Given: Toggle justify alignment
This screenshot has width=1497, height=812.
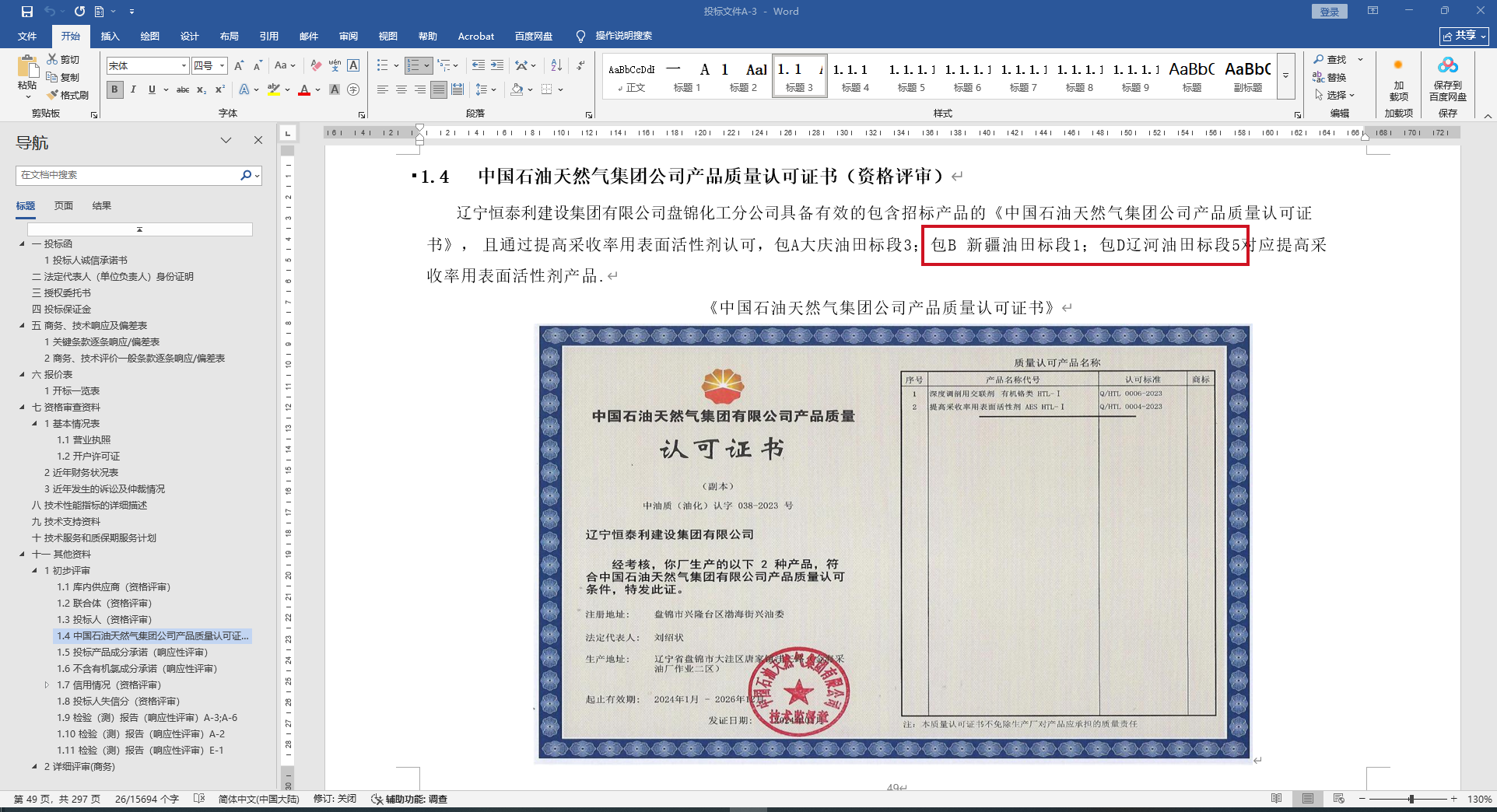Looking at the screenshot, I should (439, 89).
